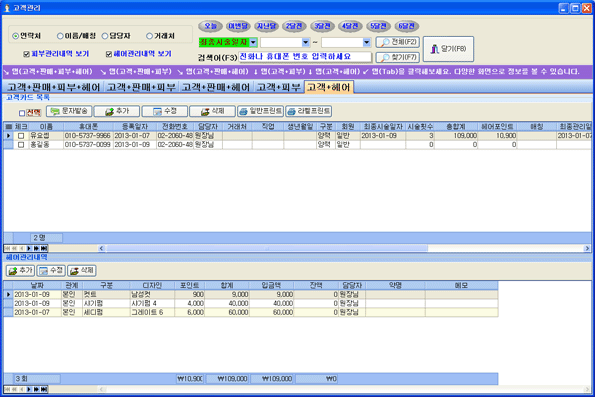Go to next record in hair history navigator
This screenshot has height=397, width=595.
point(29,389)
